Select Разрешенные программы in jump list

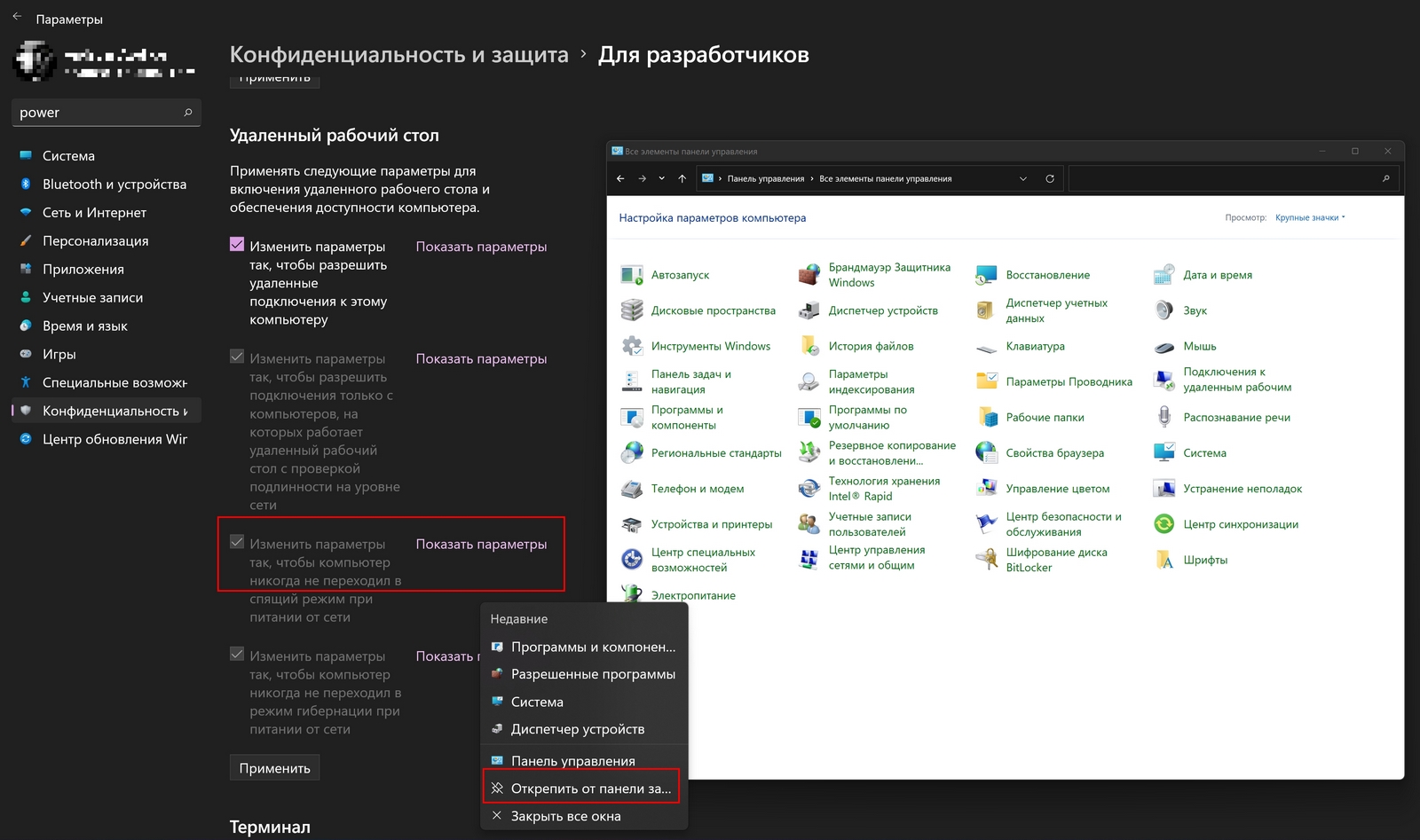pyautogui.click(x=584, y=674)
